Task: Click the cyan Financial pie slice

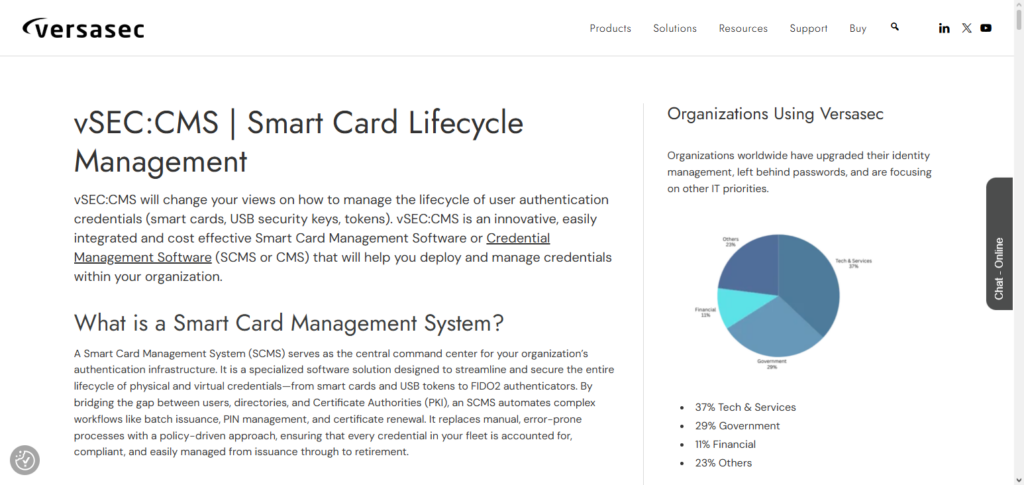Action: [741, 305]
